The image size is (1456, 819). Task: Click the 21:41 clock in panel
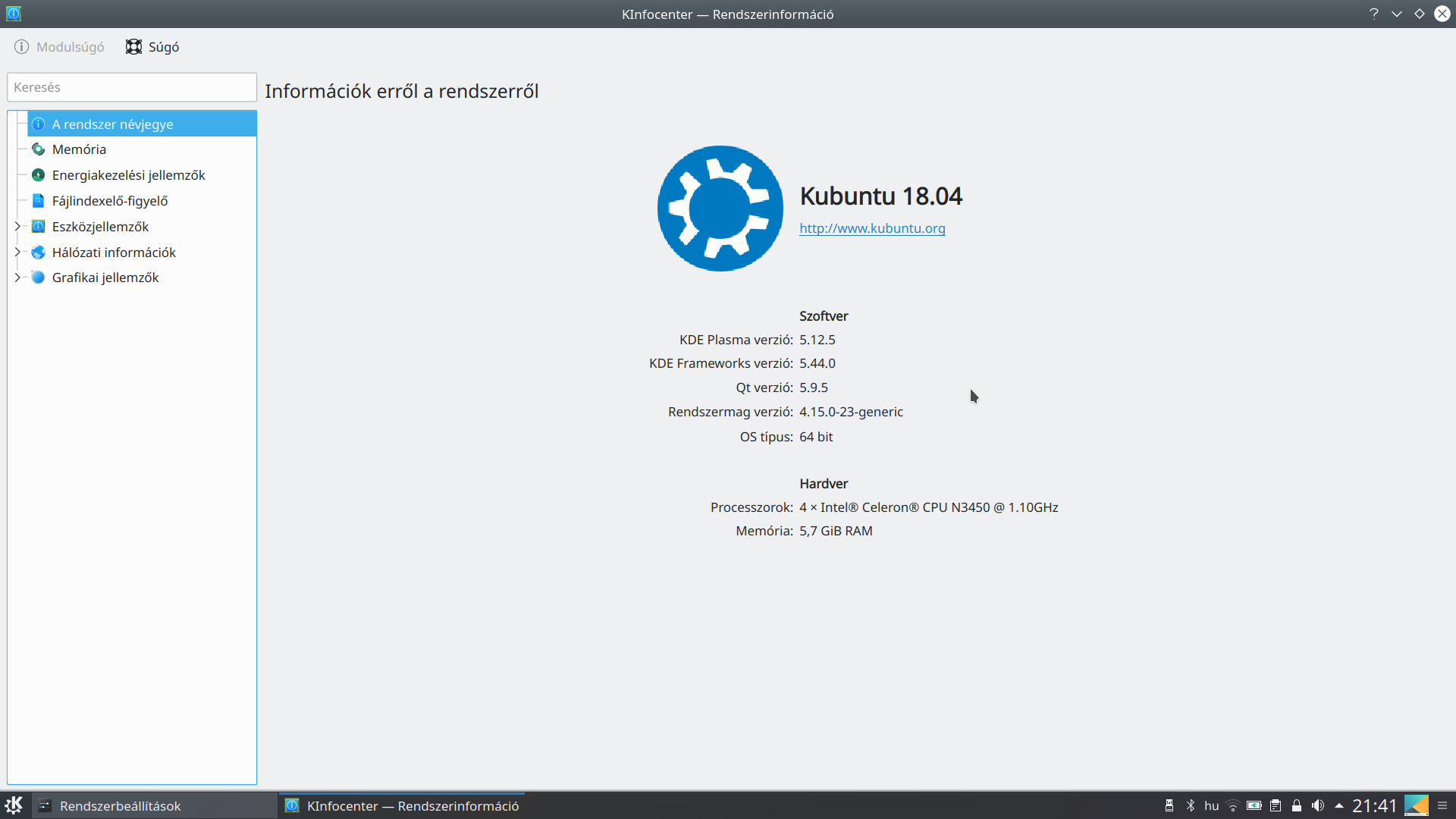[1374, 805]
